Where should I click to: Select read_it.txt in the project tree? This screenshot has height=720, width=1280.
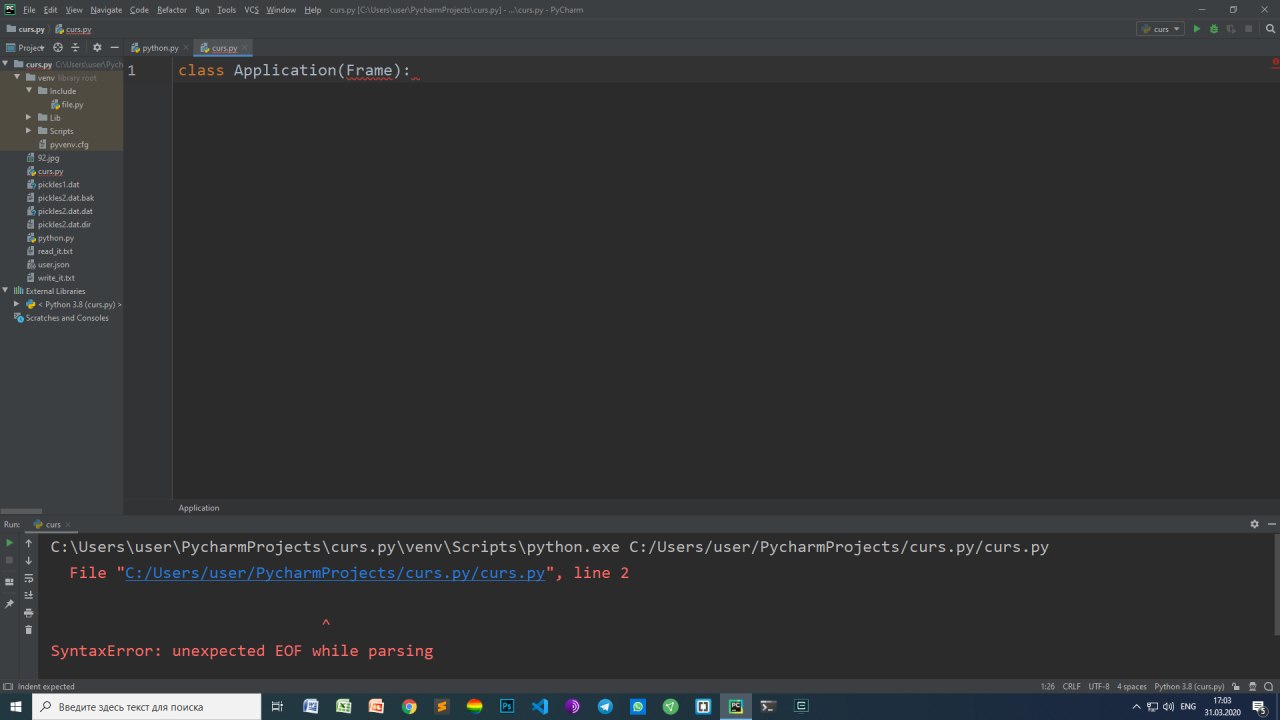point(49,251)
